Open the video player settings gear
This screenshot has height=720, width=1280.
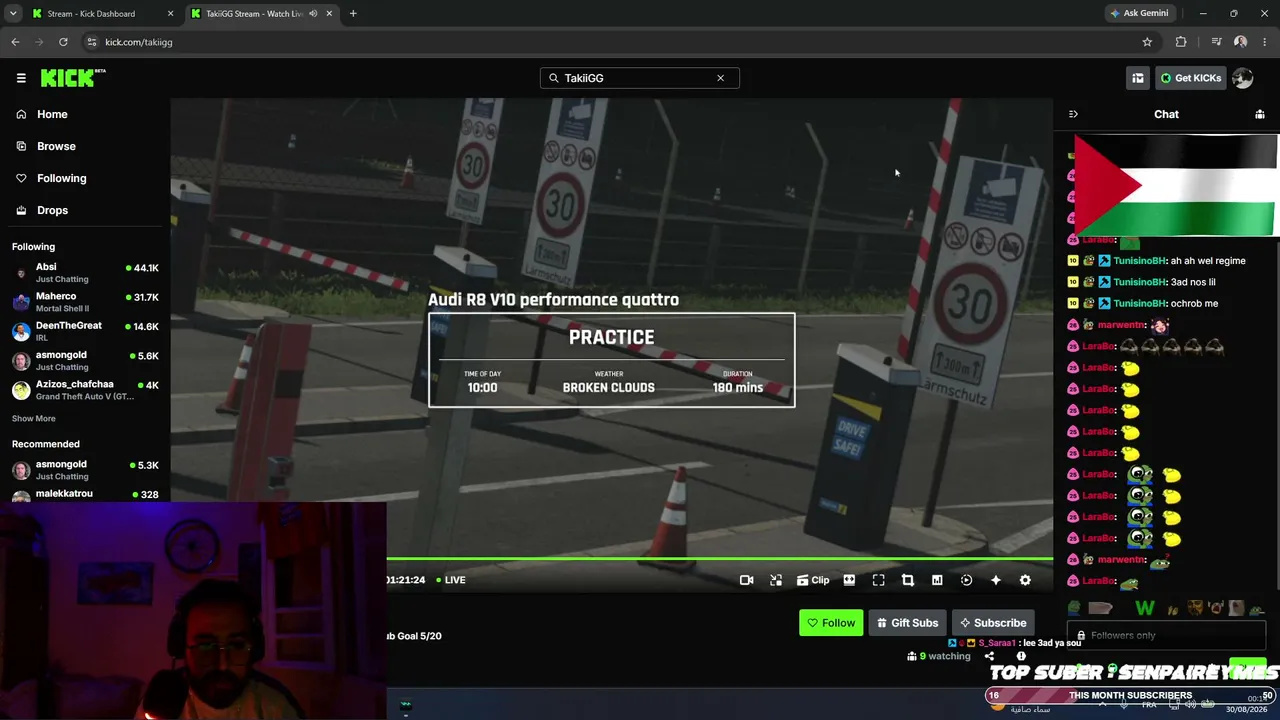(x=1025, y=580)
